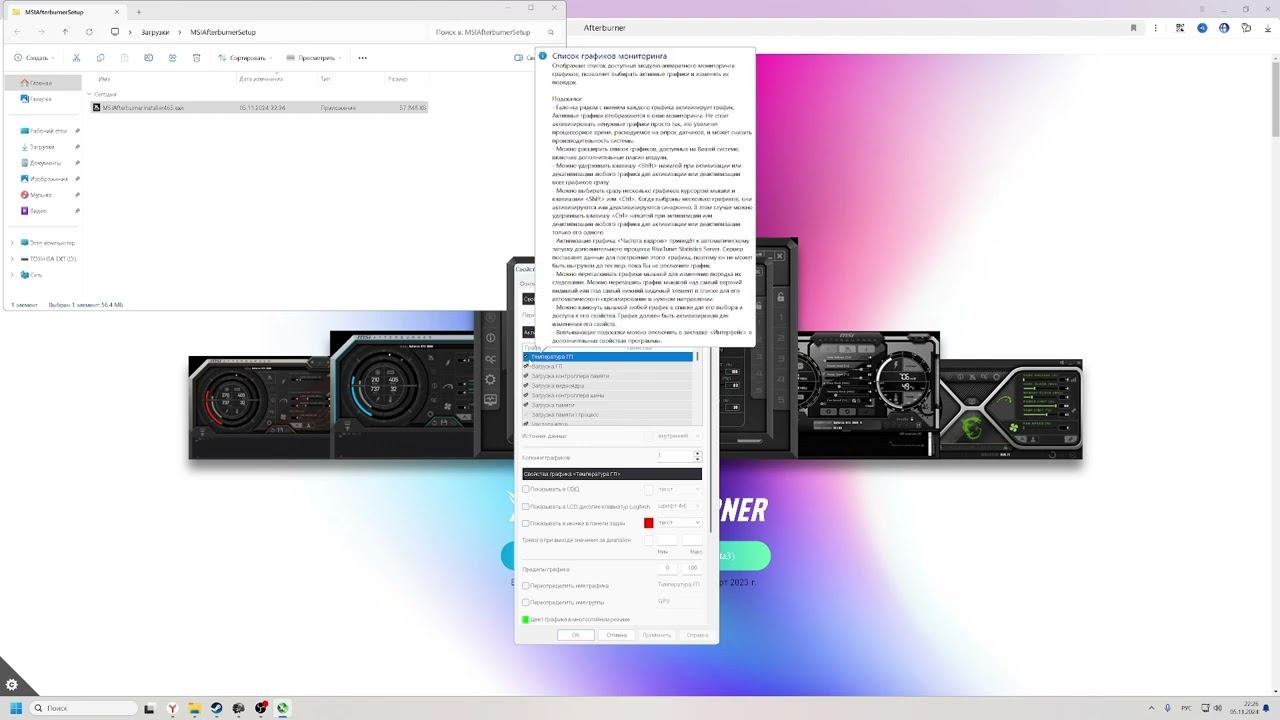Image resolution: width=1280 pixels, height=720 pixels.
Task: Click 'Отмена' in the properties dialog
Action: click(616, 635)
